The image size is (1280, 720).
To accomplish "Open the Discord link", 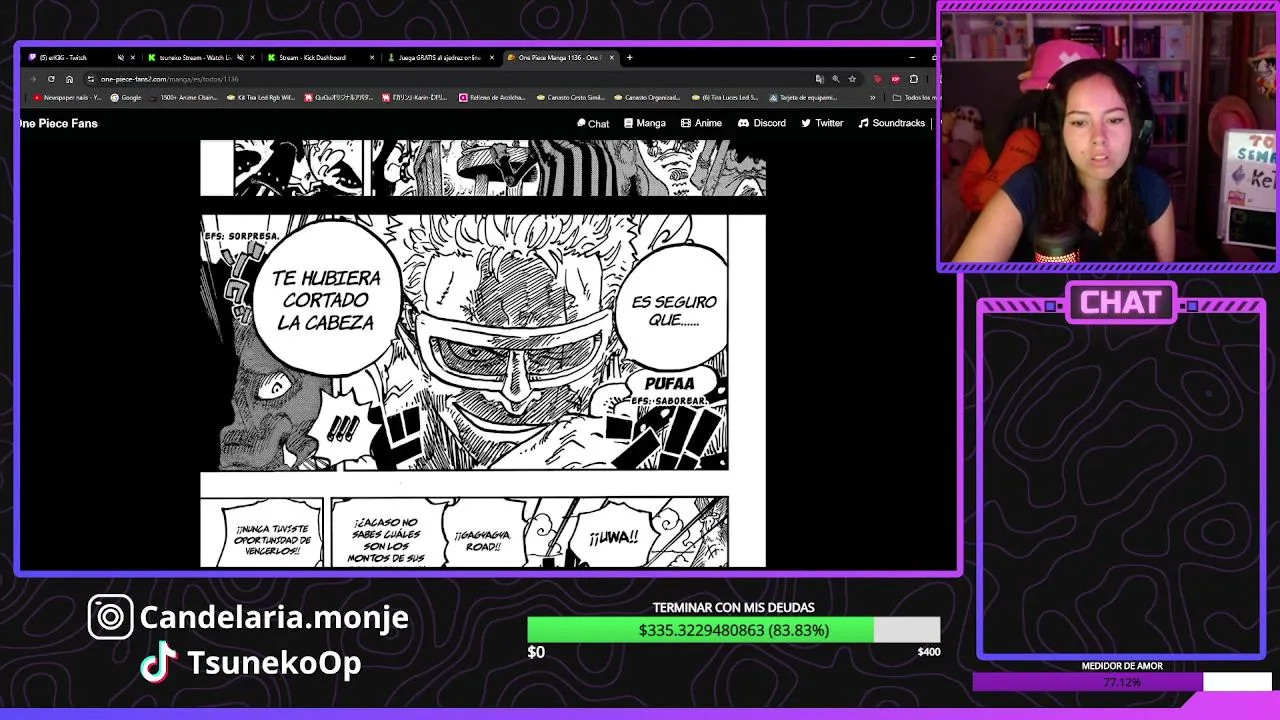I will (762, 123).
